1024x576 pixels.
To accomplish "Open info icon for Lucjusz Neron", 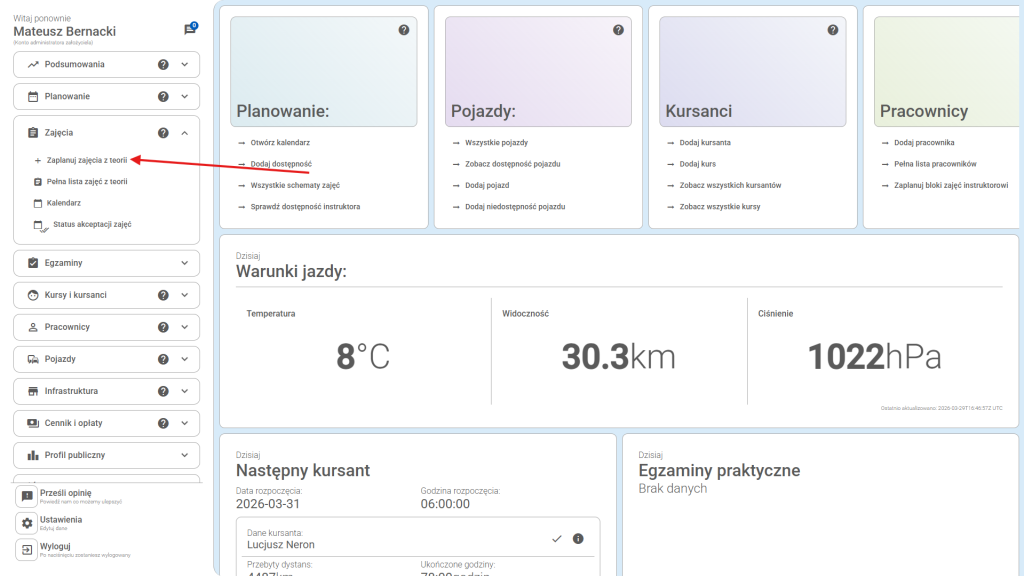I will click(x=578, y=539).
